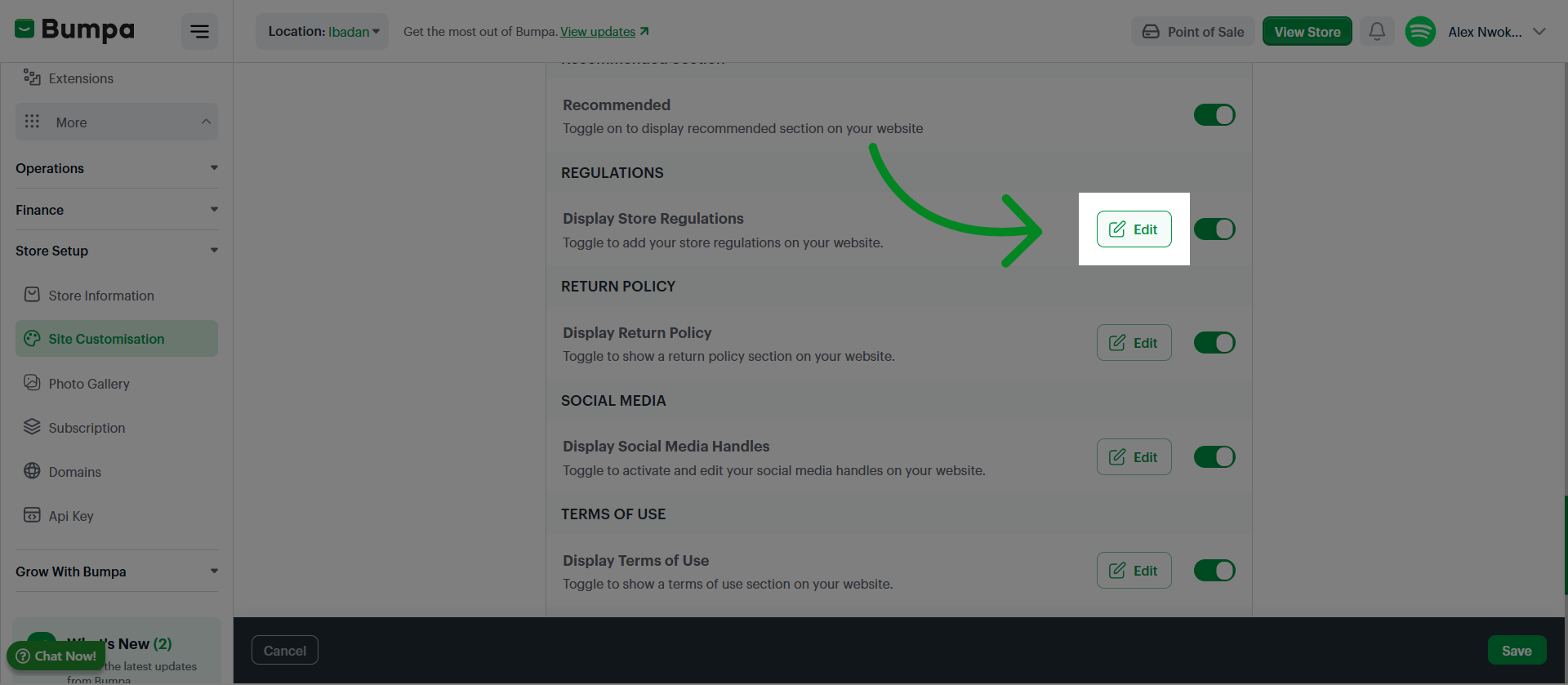1568x685 pixels.
Task: Open Store Information page
Action: [x=117, y=296]
